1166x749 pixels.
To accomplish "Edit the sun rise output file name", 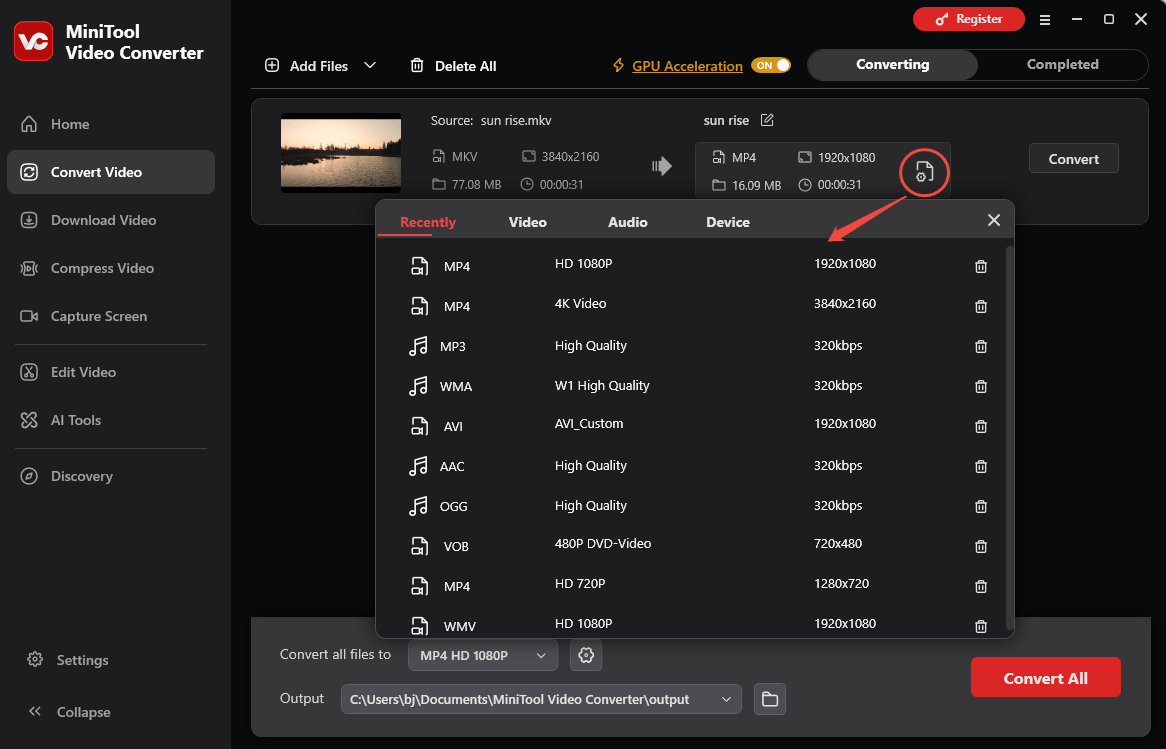I will pos(767,120).
